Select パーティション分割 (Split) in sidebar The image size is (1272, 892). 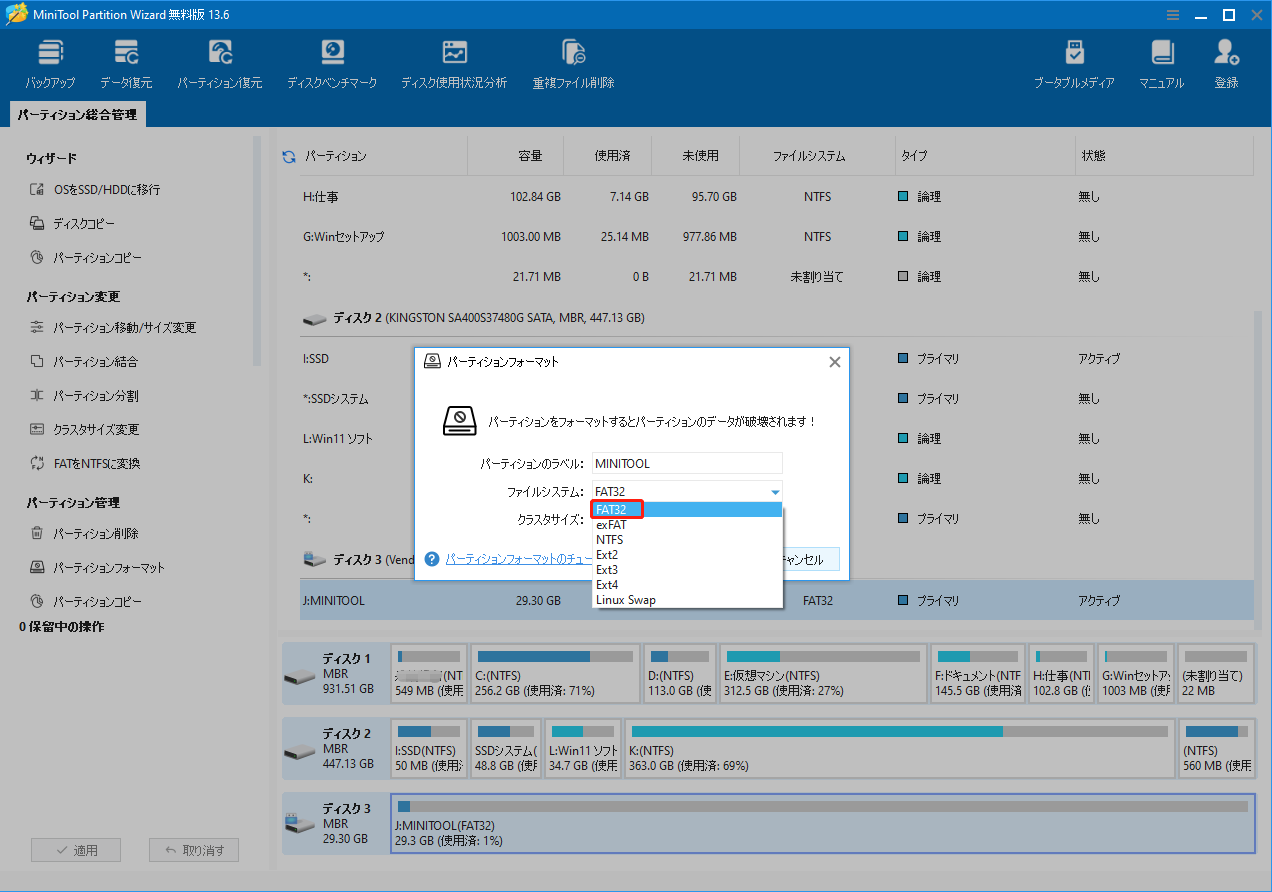tap(83, 396)
